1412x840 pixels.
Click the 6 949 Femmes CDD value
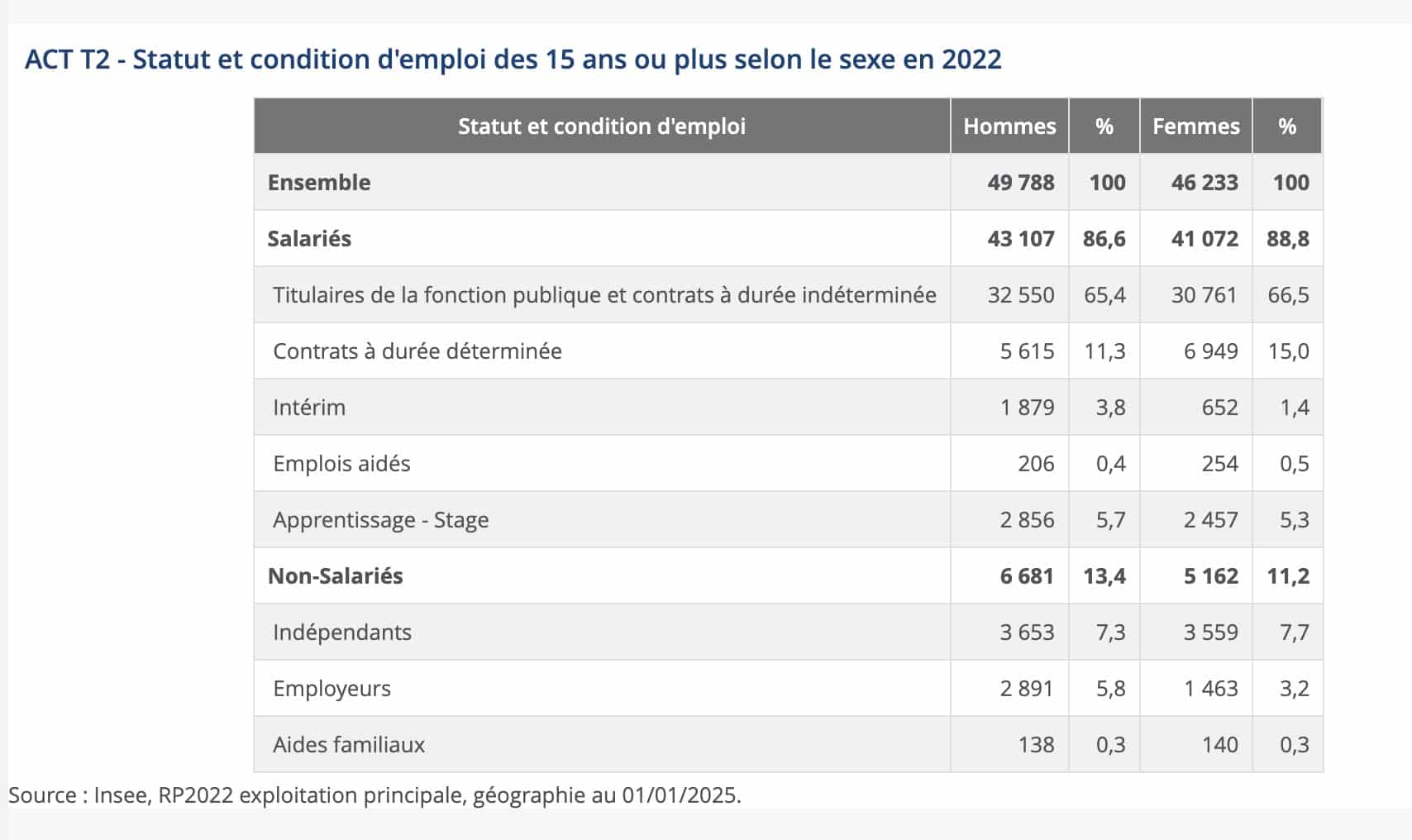tap(1210, 351)
